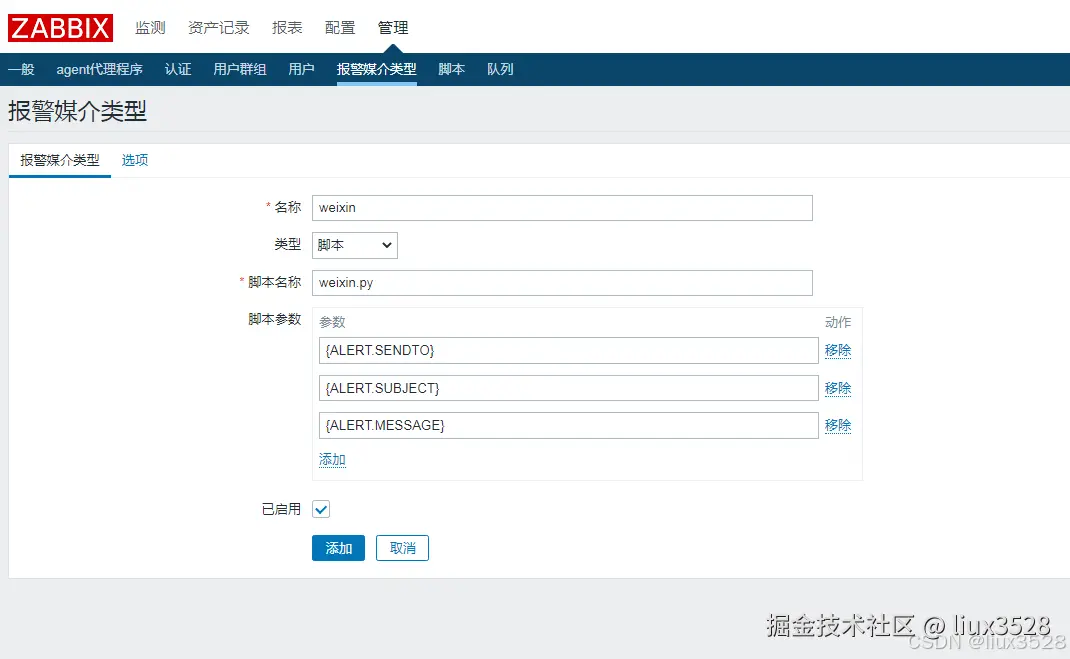This screenshot has width=1070, height=659.
Task: Click the {ALERT.MESSAGE} parameter field
Action: (x=568, y=426)
